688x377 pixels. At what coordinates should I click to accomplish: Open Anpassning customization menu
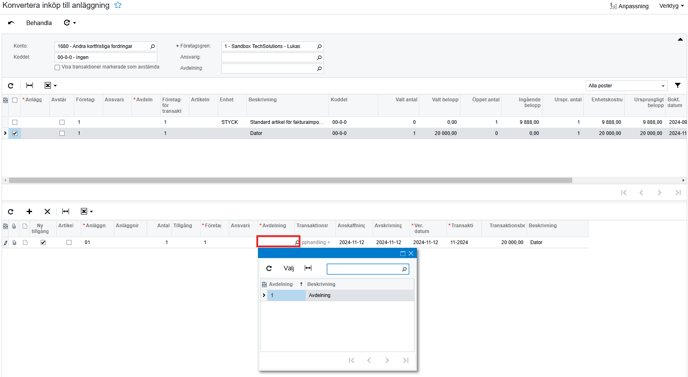629,6
